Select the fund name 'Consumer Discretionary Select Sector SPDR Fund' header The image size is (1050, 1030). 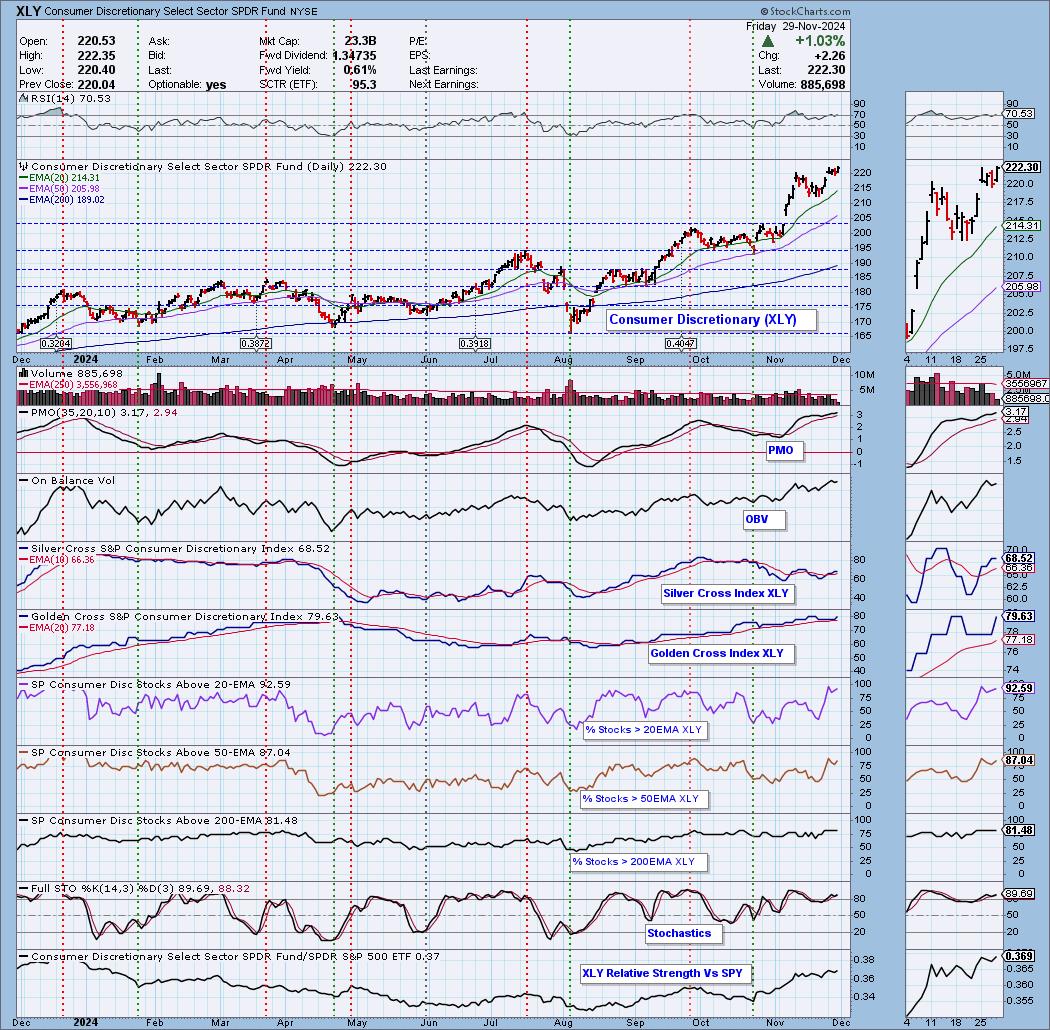tap(166, 11)
